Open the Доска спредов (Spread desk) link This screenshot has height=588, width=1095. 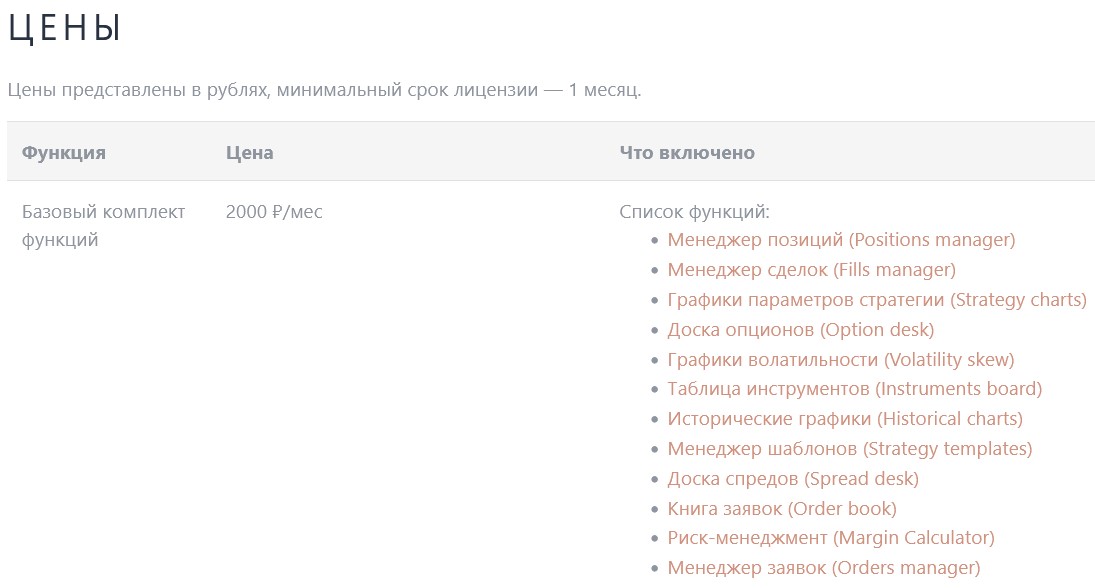tap(792, 479)
